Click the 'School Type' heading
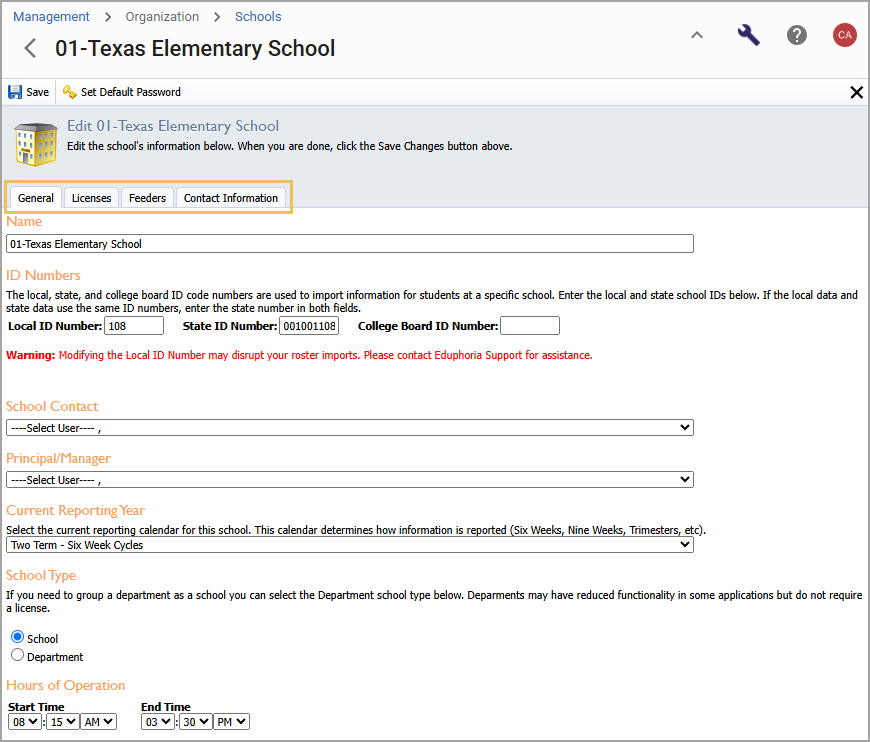This screenshot has height=742, width=870. pos(41,576)
